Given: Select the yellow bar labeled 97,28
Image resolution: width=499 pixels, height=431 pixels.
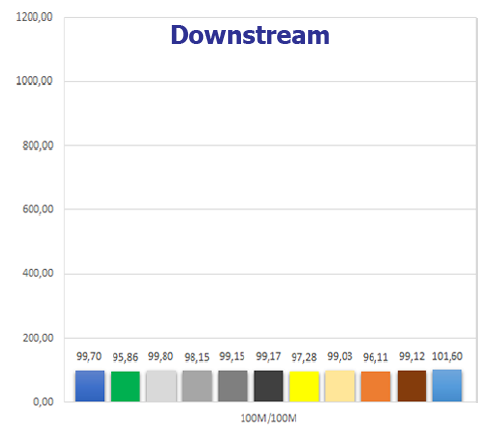Looking at the screenshot, I should [x=304, y=386].
